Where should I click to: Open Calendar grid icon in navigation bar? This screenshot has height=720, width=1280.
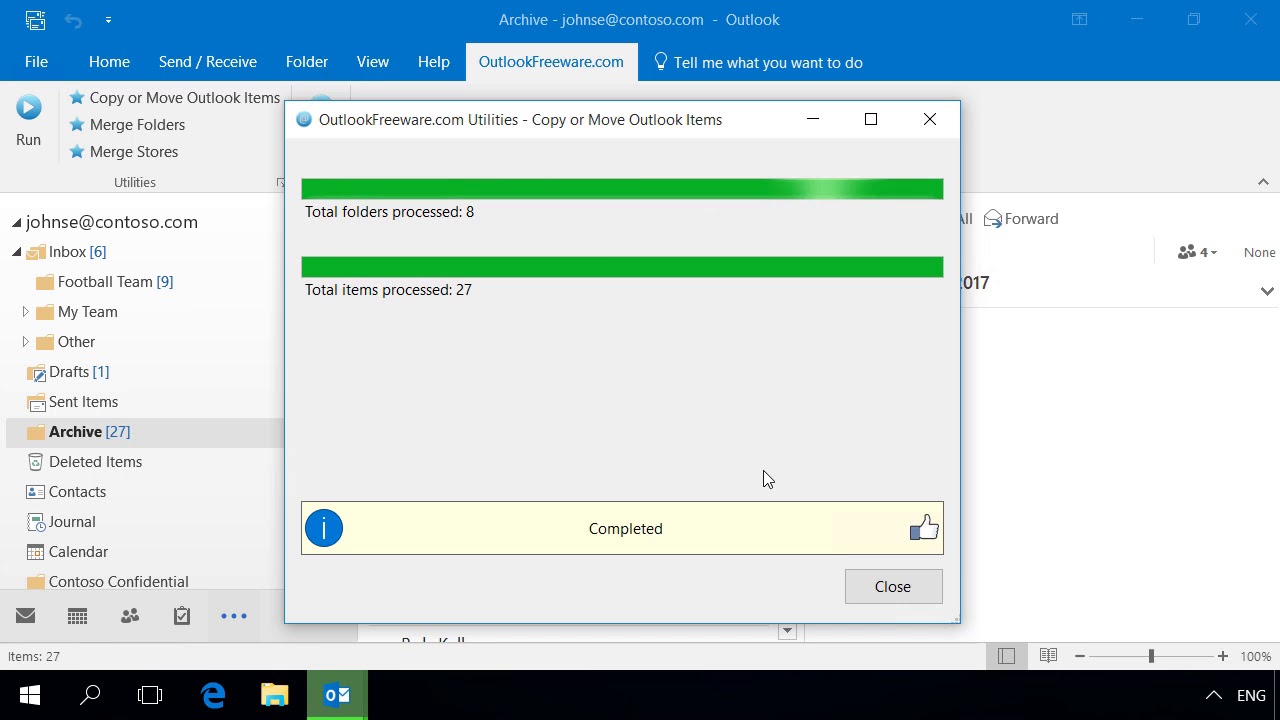77,616
